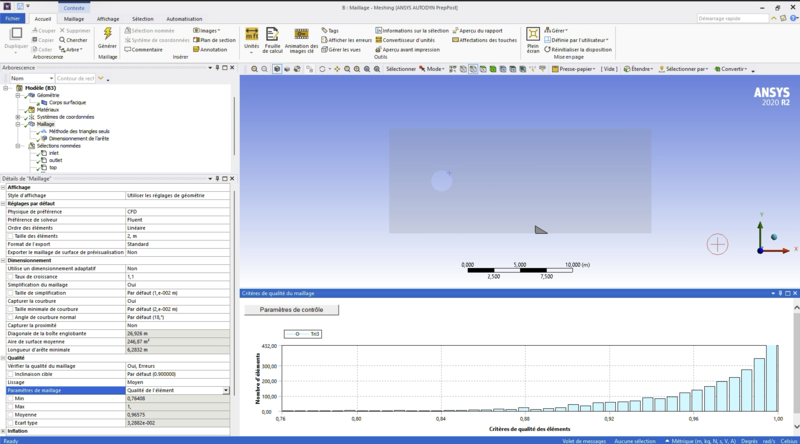Click the Démarrage rapide search field
The width and height of the screenshot is (800, 444).
[733, 18]
